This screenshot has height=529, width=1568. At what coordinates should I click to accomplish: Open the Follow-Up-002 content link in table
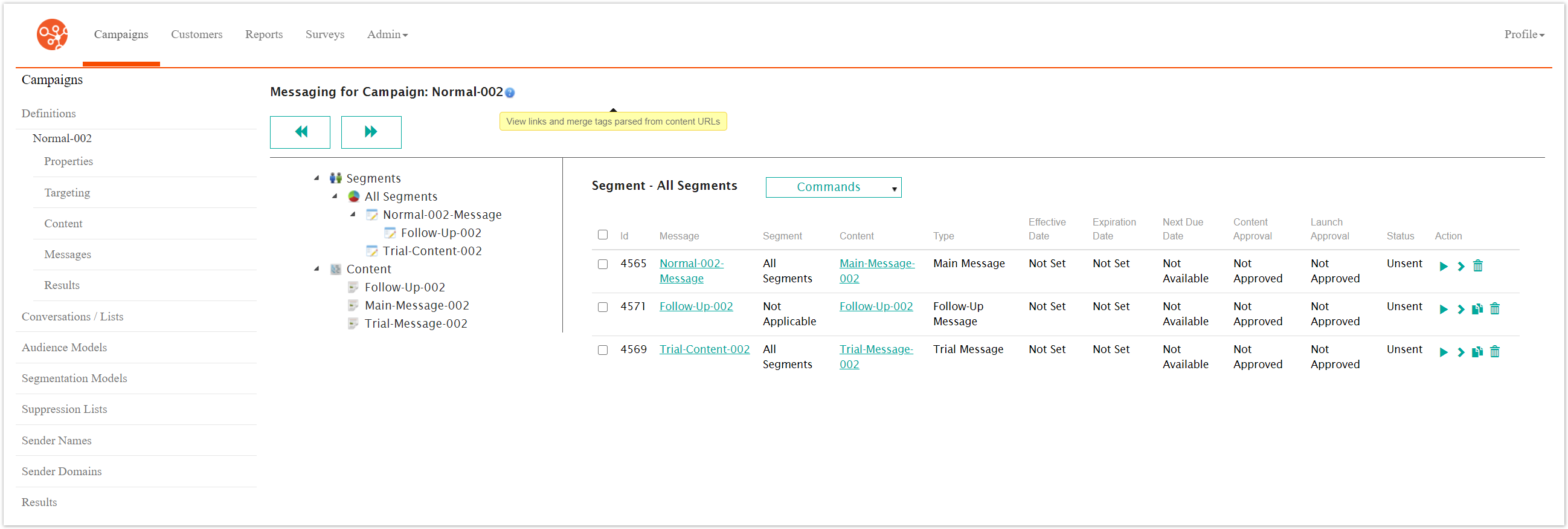876,307
